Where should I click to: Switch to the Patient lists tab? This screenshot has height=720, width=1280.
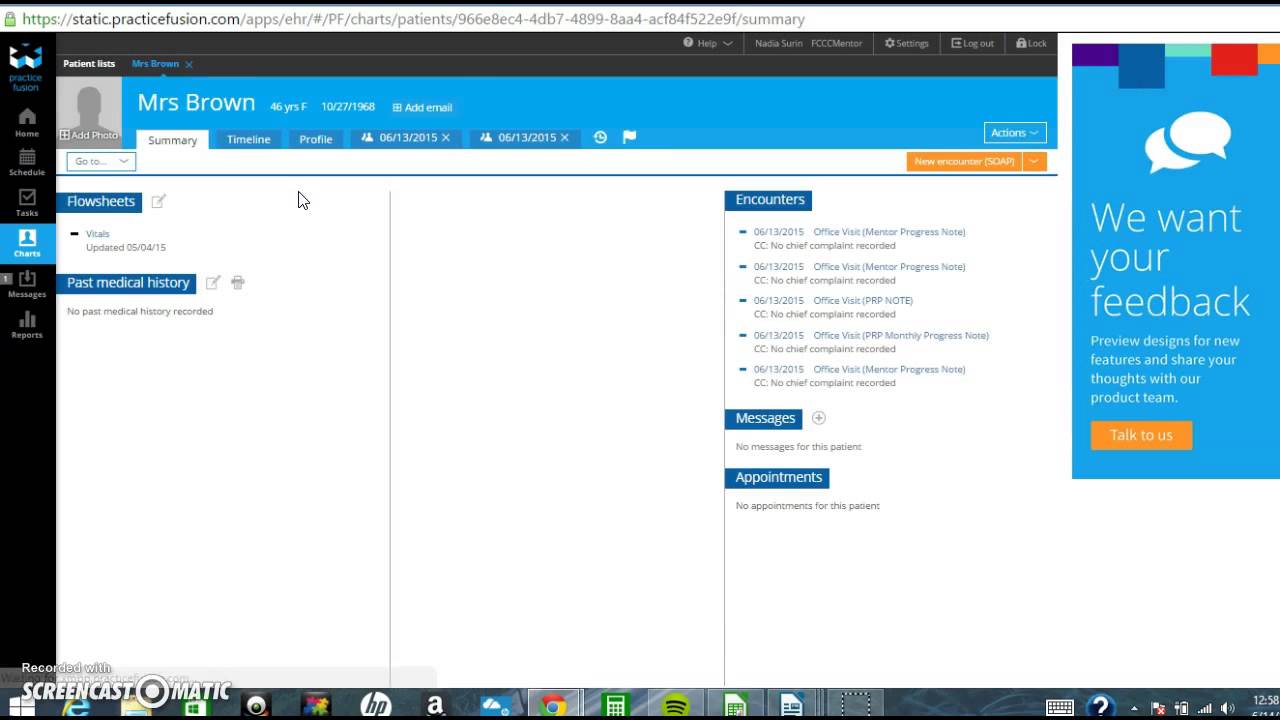click(x=89, y=64)
